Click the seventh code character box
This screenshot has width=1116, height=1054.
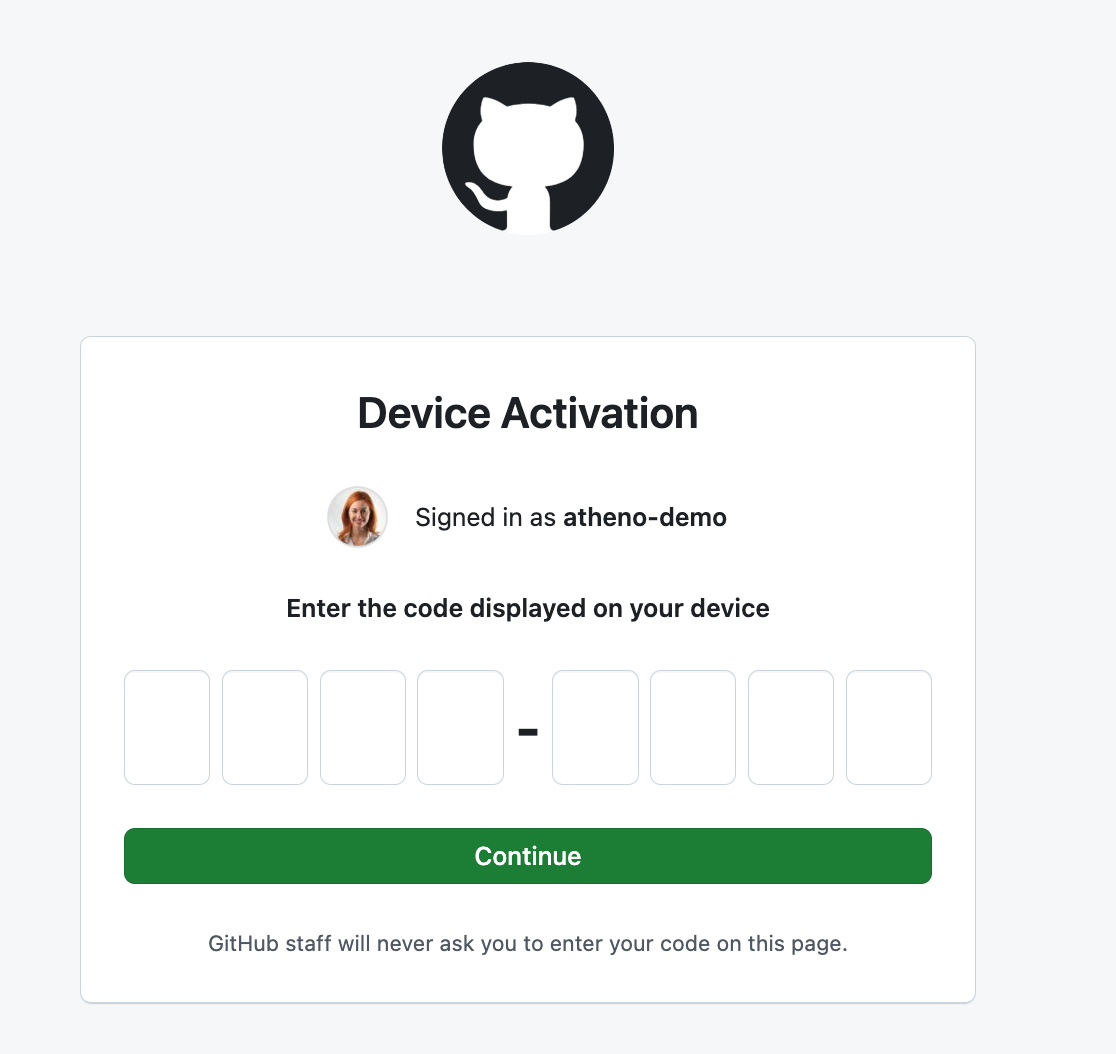791,727
